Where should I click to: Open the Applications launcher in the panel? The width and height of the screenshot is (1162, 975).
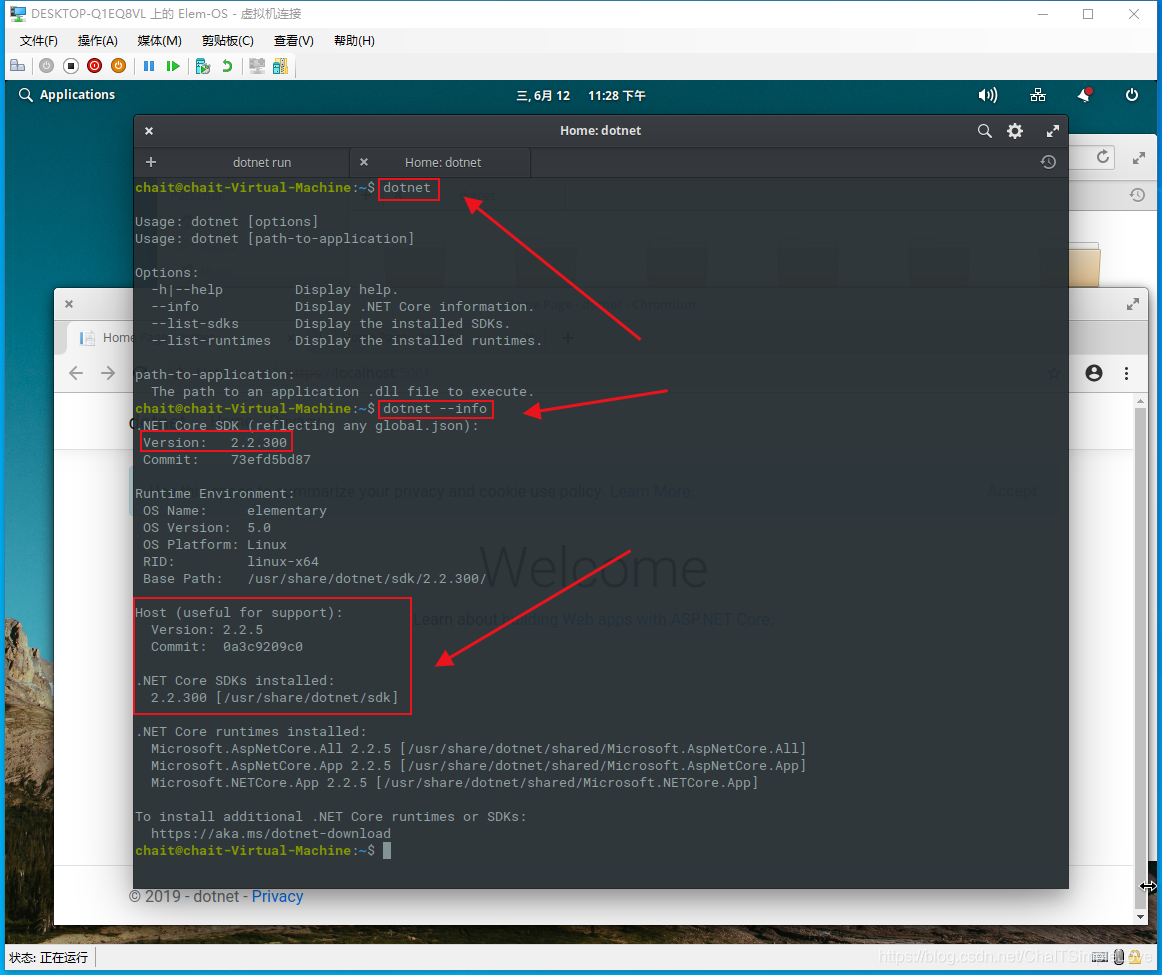coord(67,95)
